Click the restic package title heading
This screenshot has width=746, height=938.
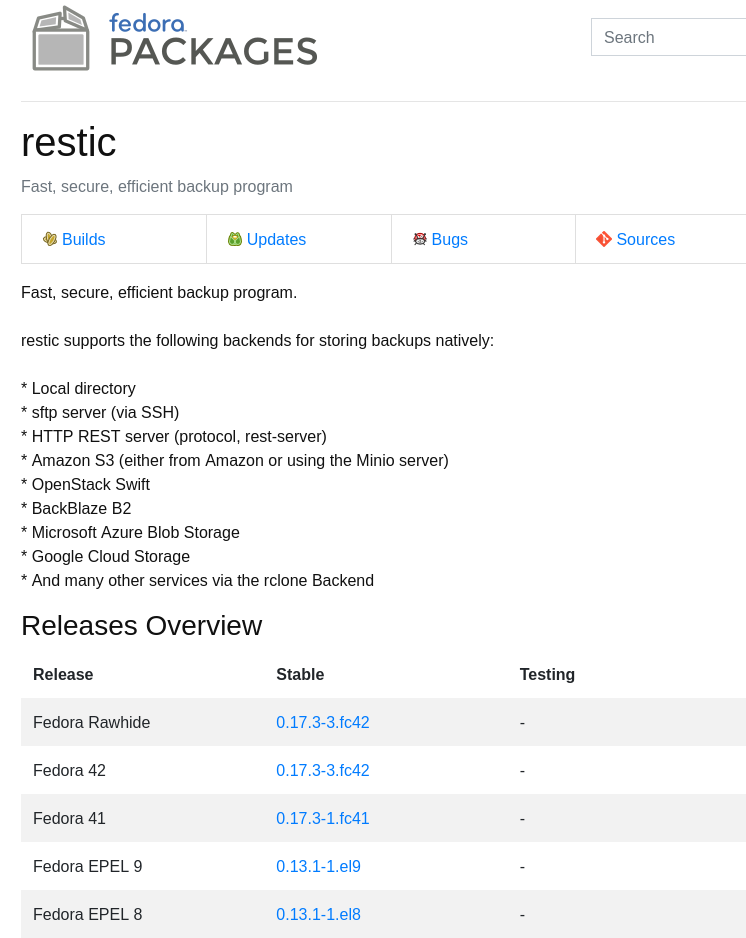pos(69,142)
